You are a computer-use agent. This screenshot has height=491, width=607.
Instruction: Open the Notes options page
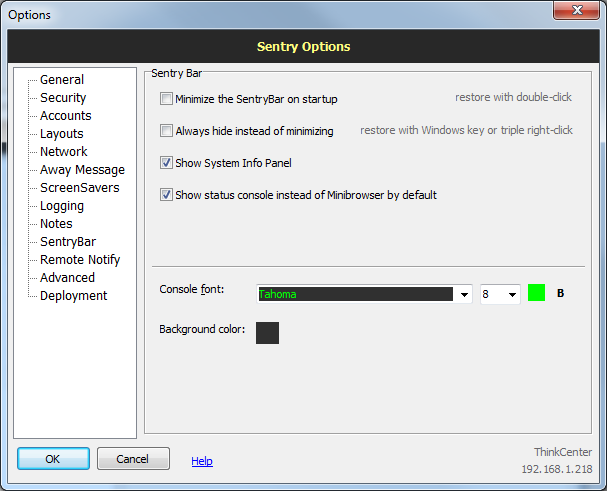(56, 223)
